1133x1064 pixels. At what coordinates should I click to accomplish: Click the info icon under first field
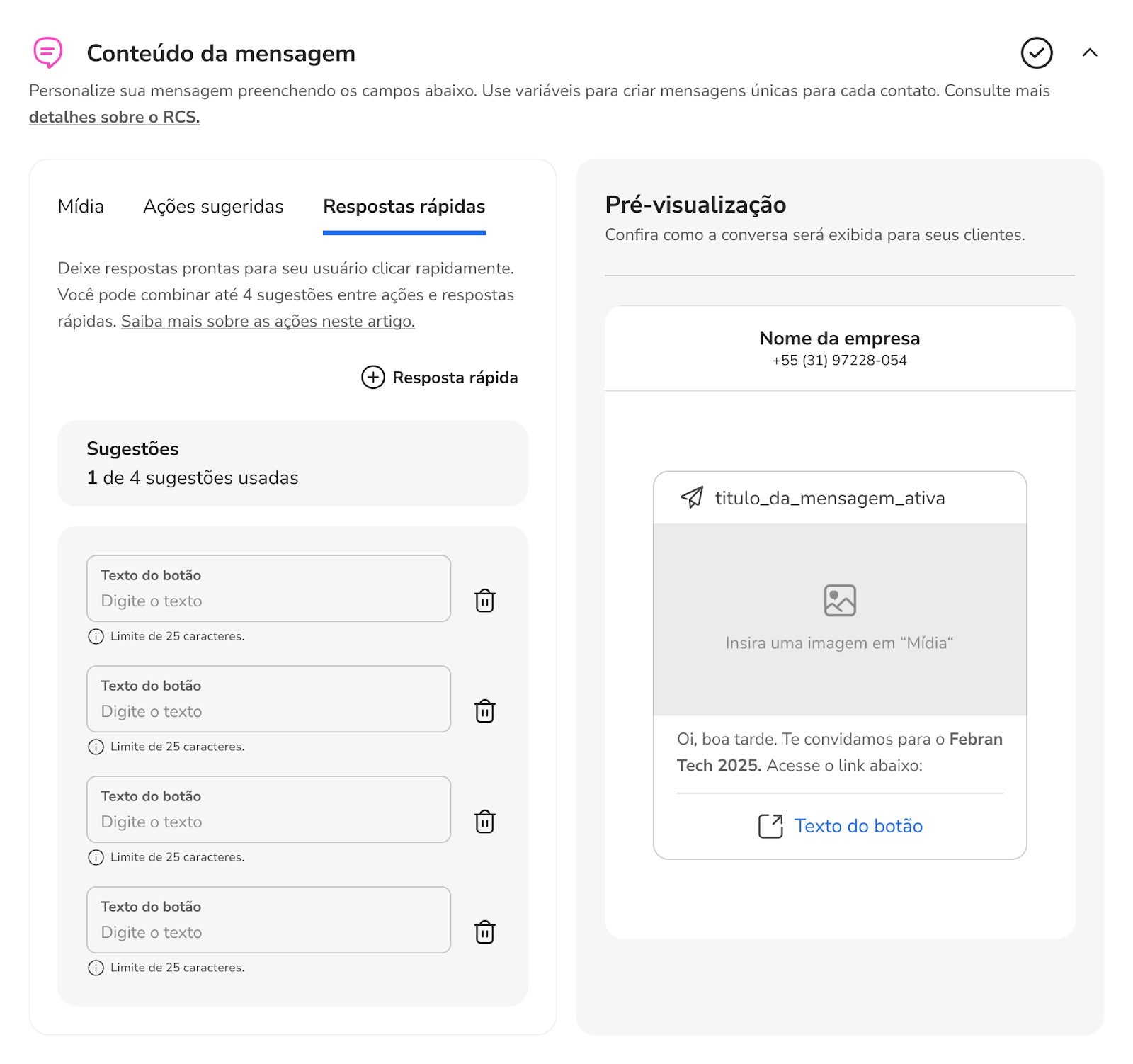96,636
